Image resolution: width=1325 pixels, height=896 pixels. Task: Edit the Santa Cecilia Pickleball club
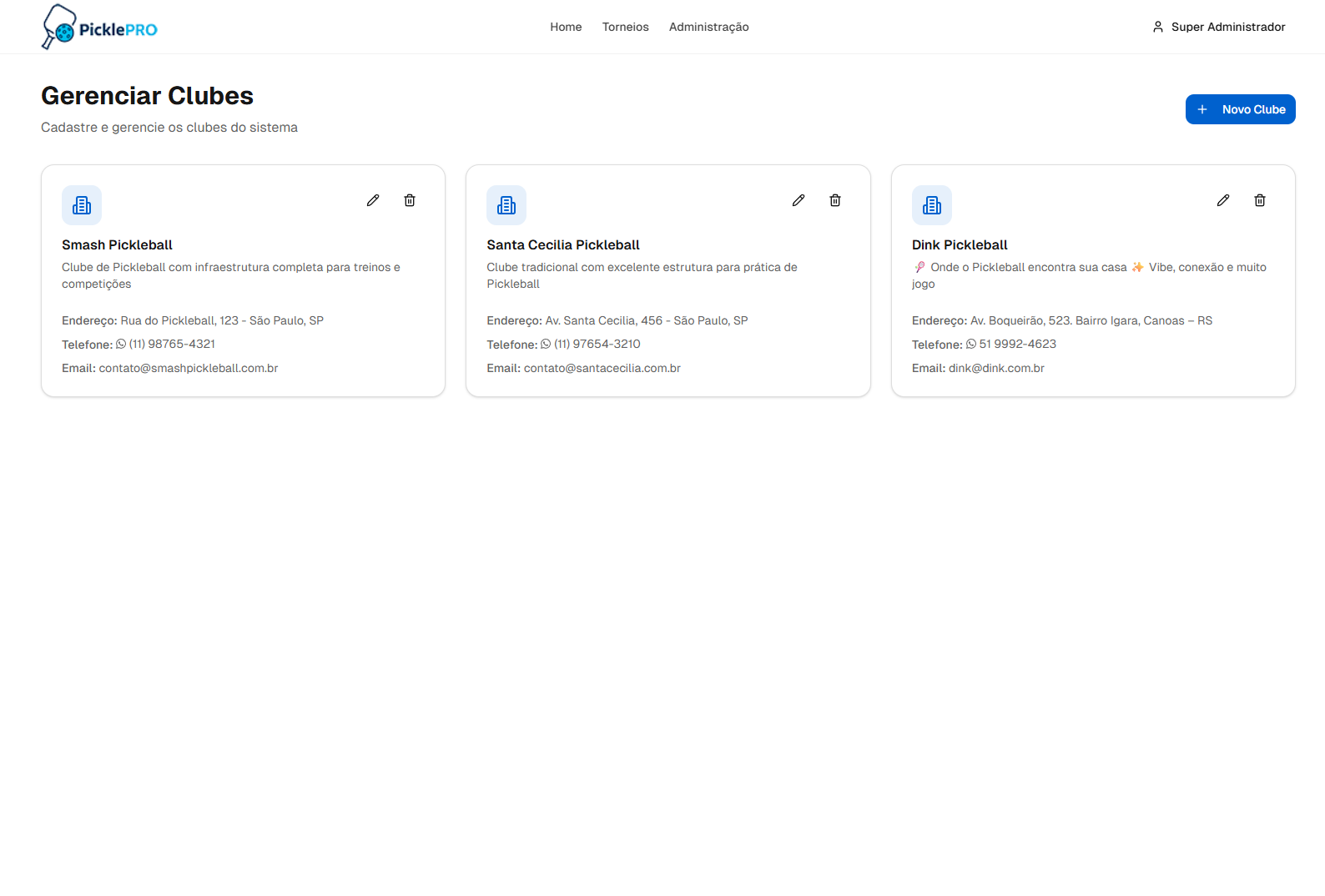click(x=799, y=200)
